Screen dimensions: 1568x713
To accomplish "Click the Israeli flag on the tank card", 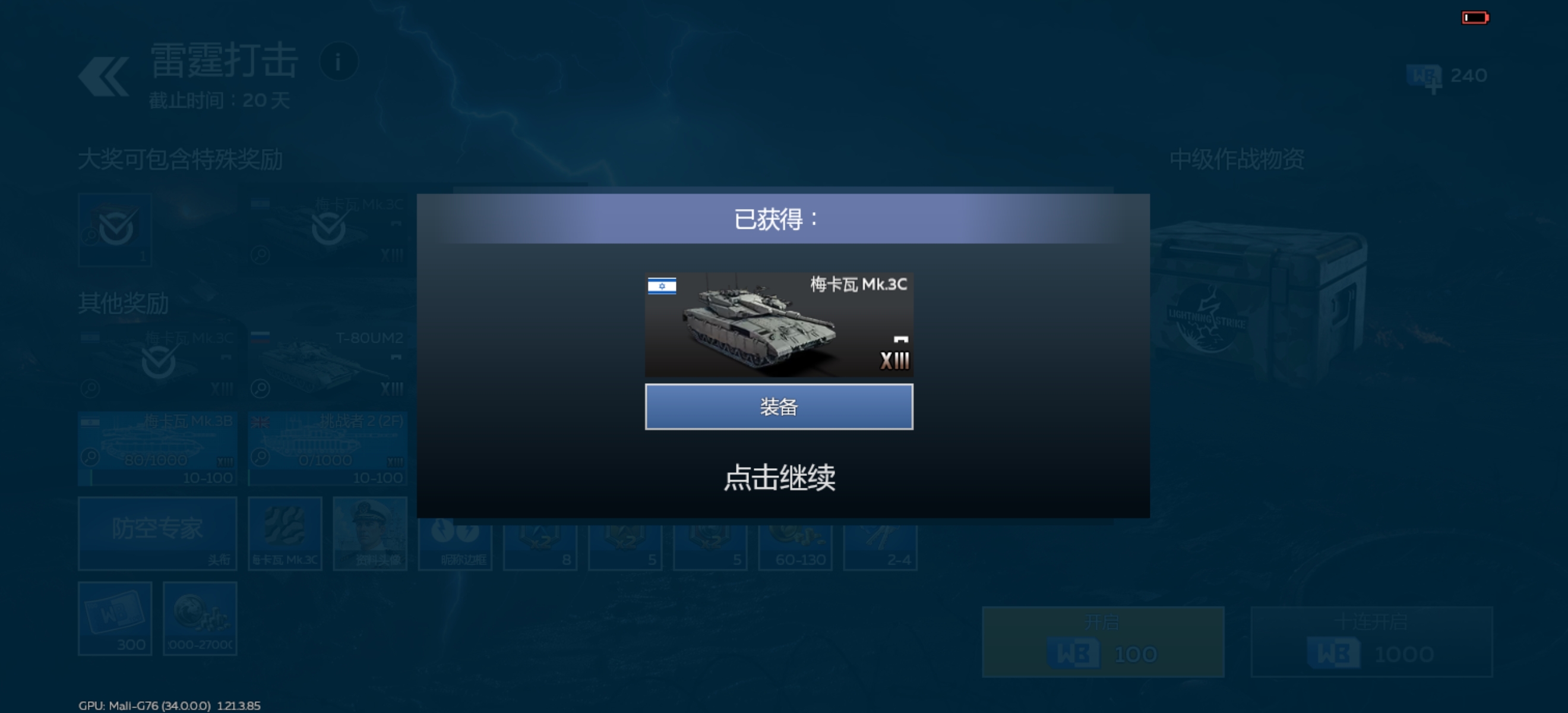I will click(662, 286).
